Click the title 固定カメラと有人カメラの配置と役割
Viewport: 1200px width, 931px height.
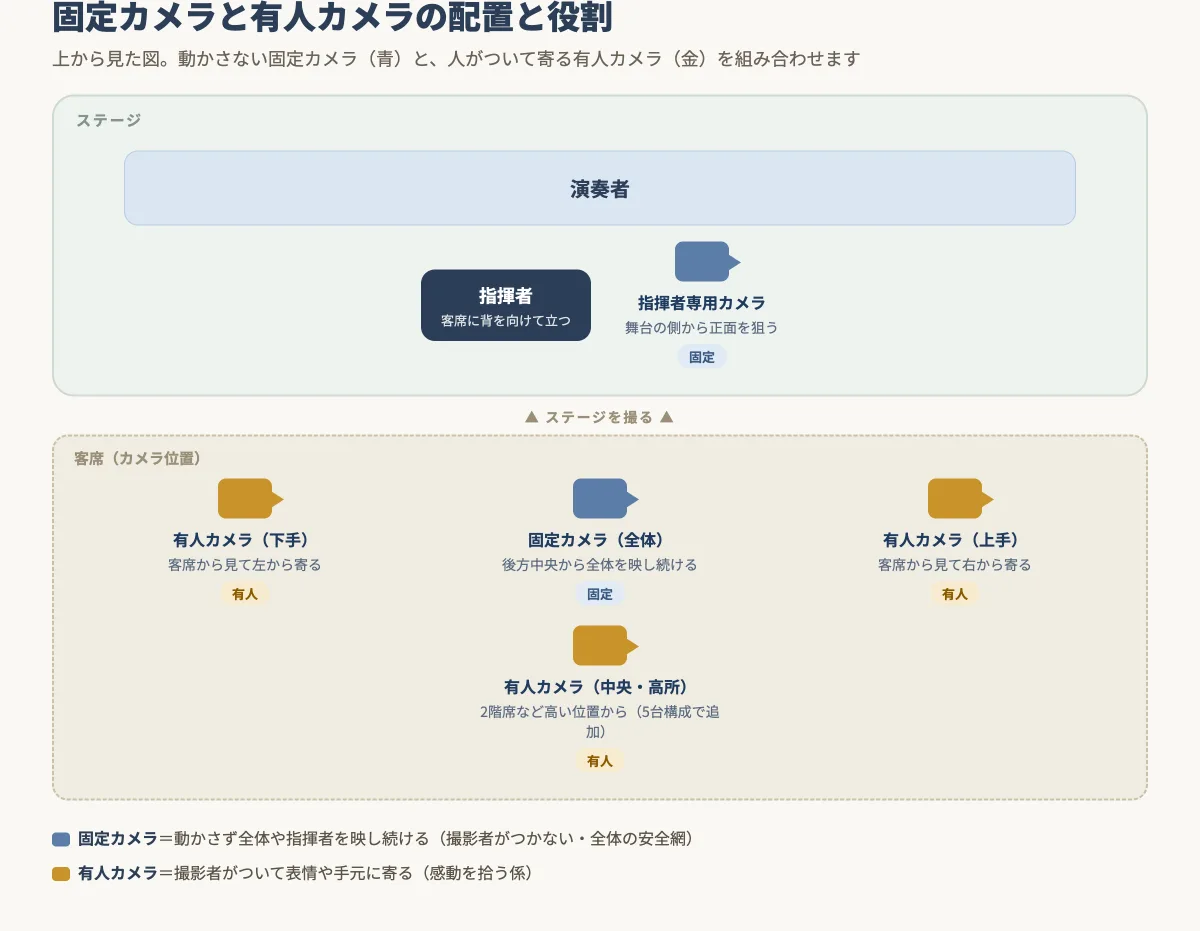click(x=333, y=17)
